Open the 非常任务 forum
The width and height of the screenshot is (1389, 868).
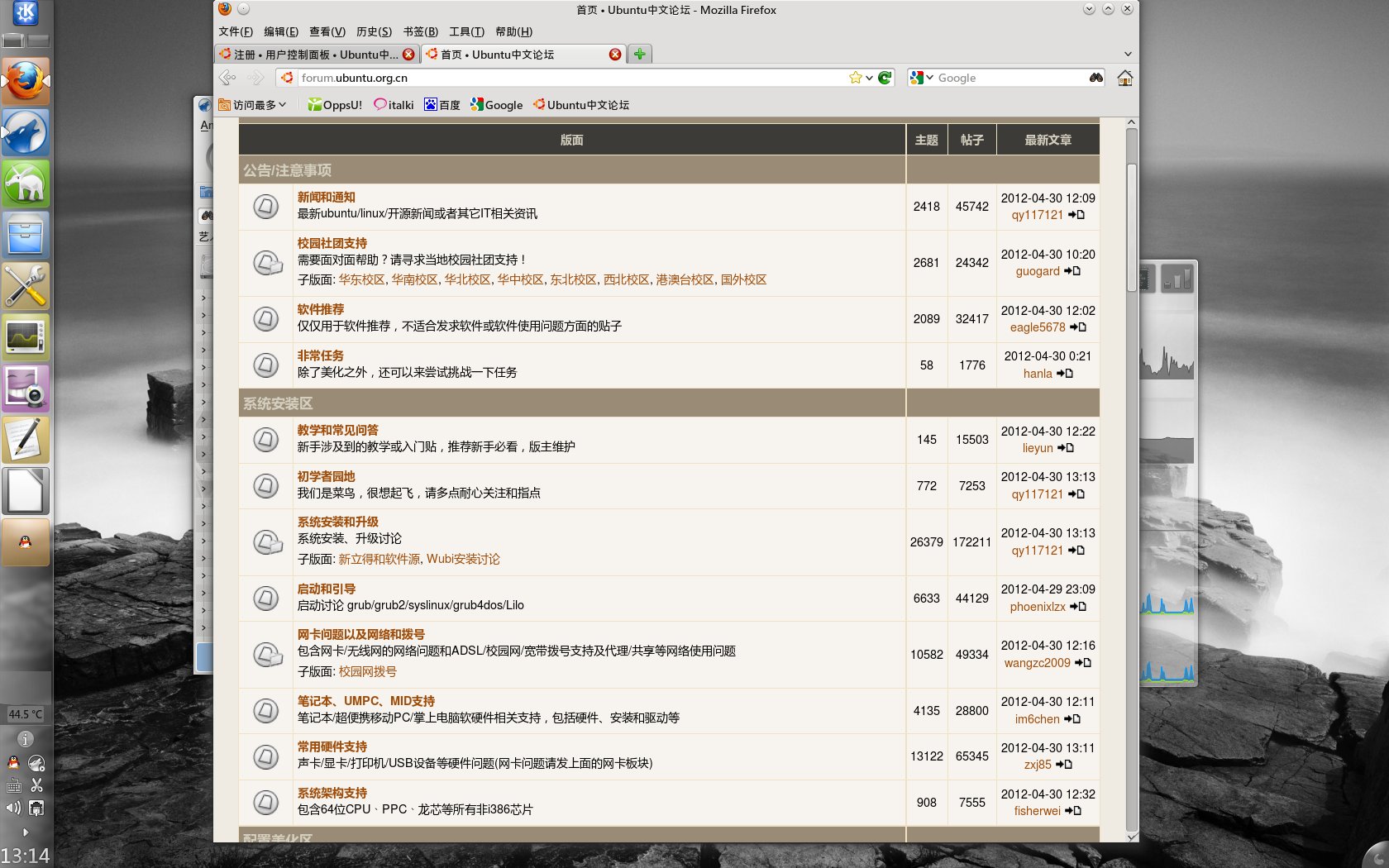[x=321, y=355]
